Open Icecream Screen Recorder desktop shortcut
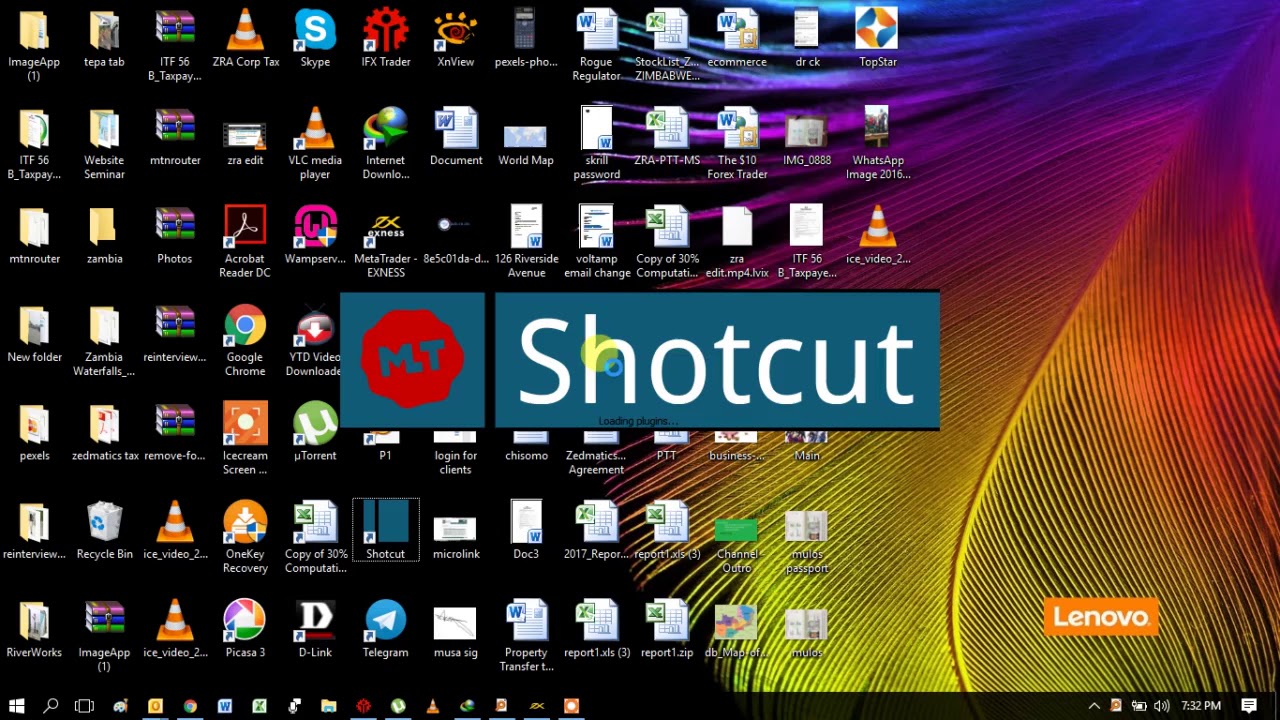 pos(245,438)
